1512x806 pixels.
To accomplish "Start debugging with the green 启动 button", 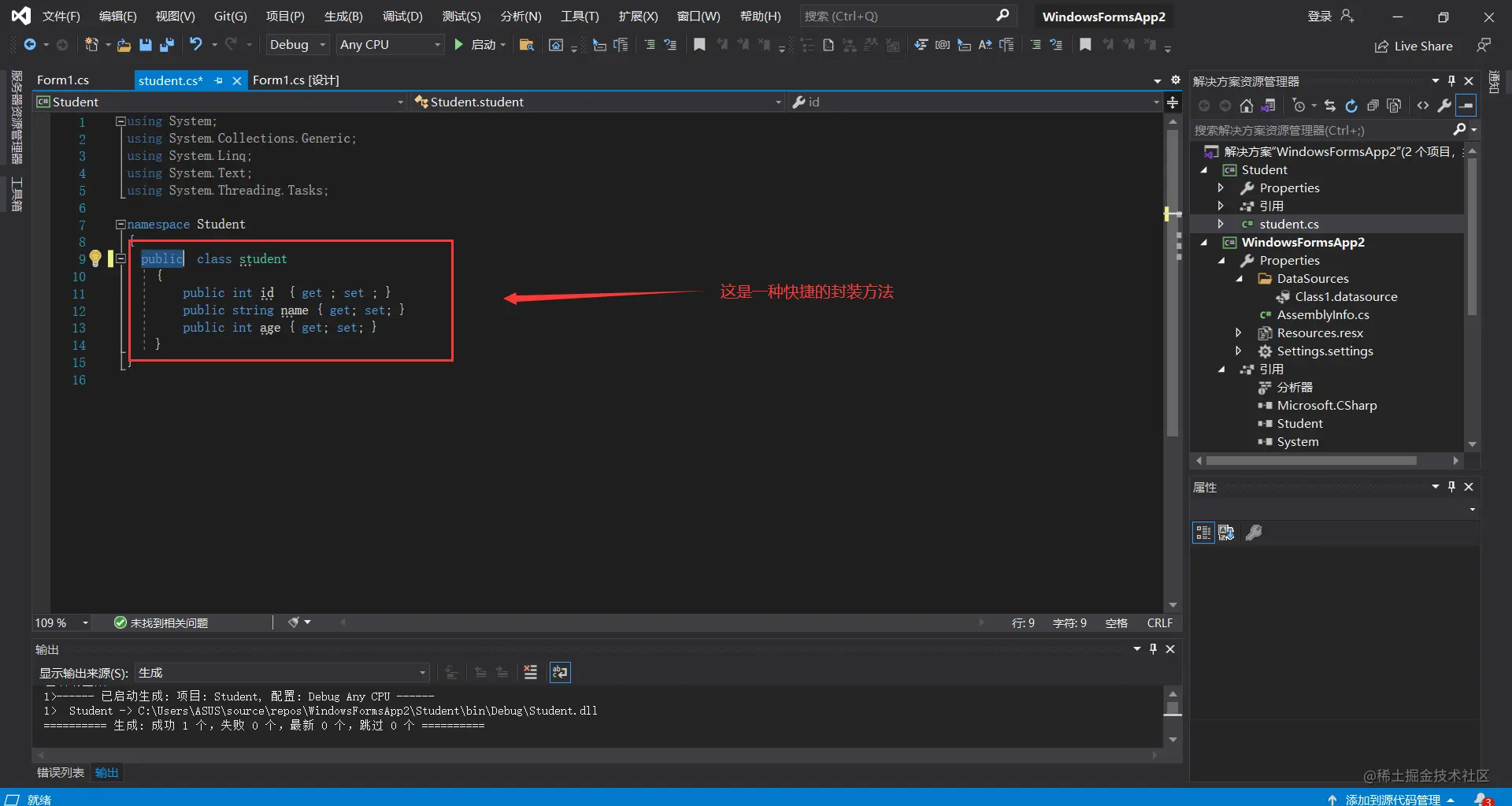I will pos(480,45).
